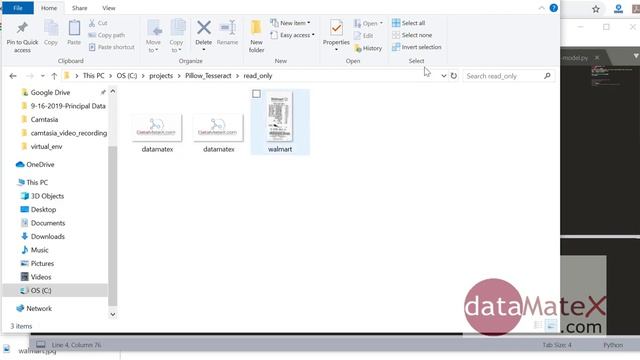
Task: Open Downloads in sidebar
Action: 47,236
